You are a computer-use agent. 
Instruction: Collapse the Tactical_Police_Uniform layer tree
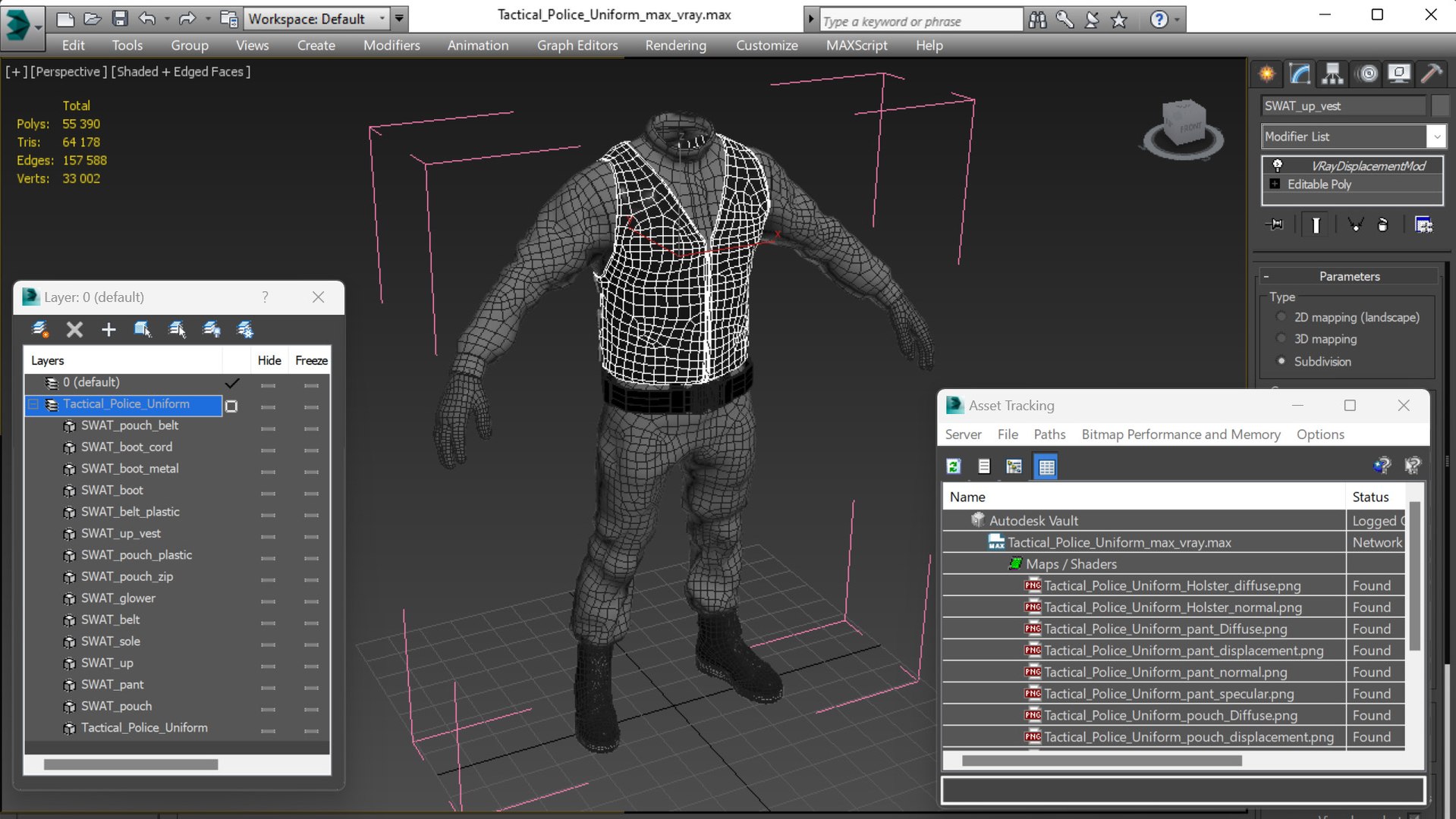pyautogui.click(x=33, y=404)
